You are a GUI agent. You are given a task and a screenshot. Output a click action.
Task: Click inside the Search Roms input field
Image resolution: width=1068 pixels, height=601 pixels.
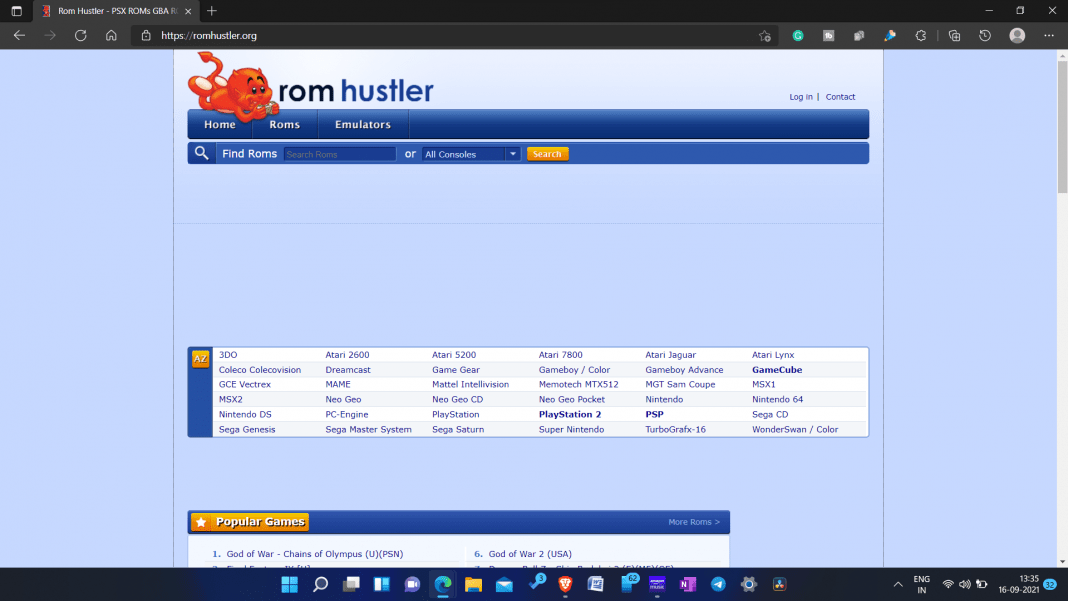[339, 153]
